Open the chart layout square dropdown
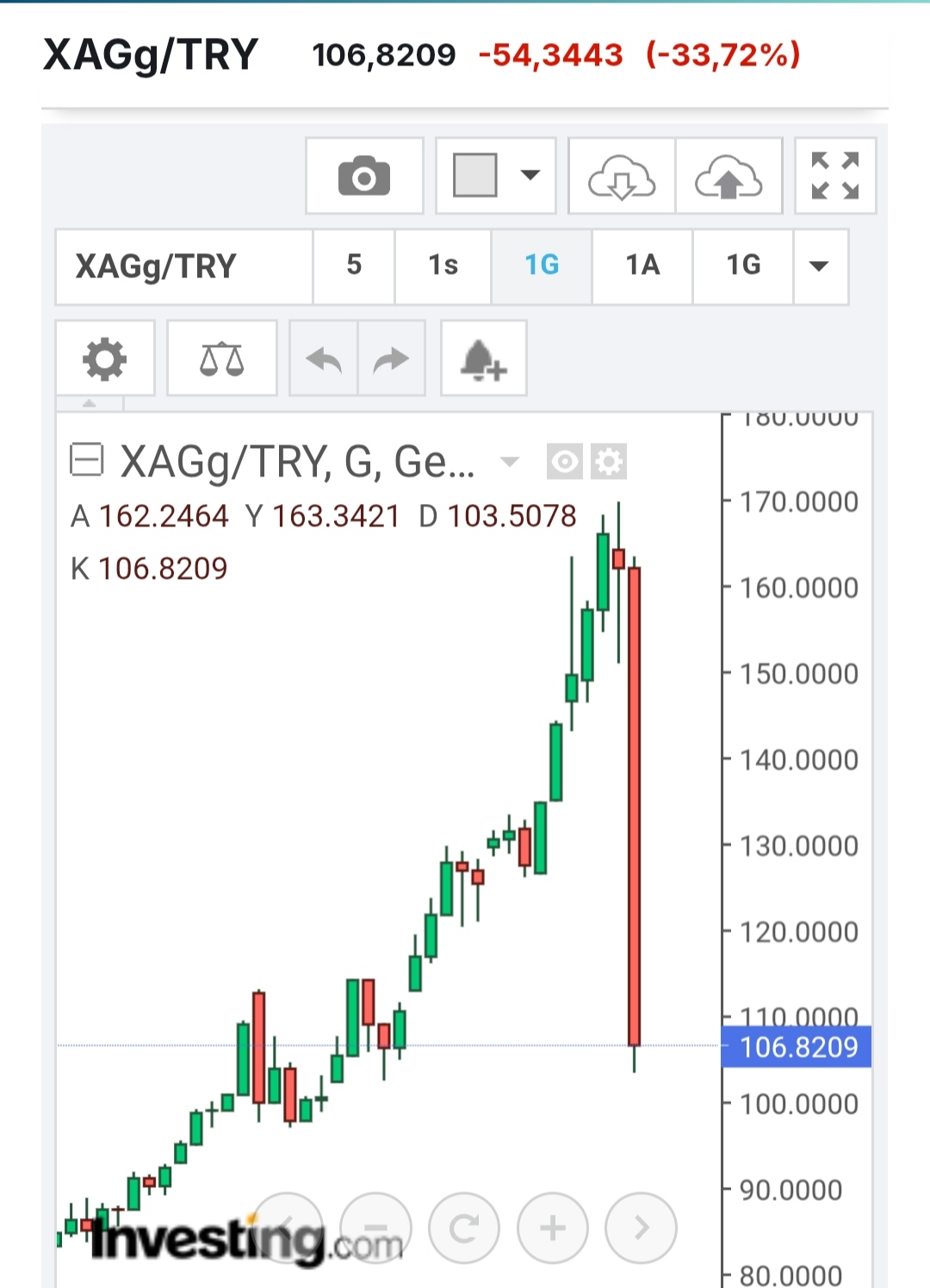This screenshot has width=930, height=1288. [495, 177]
